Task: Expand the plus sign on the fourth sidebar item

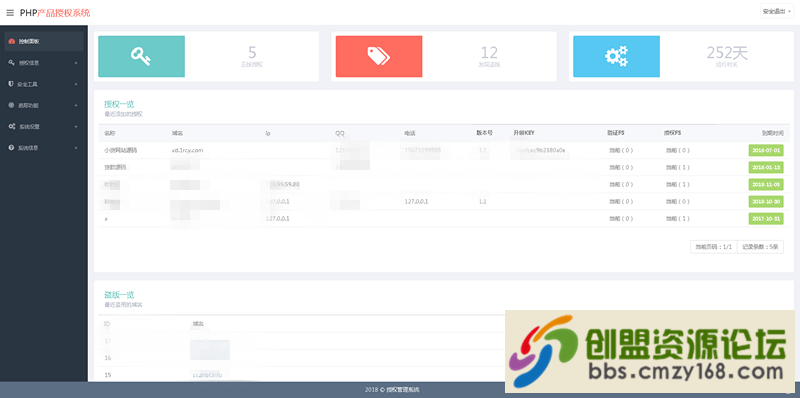Action: point(76,106)
